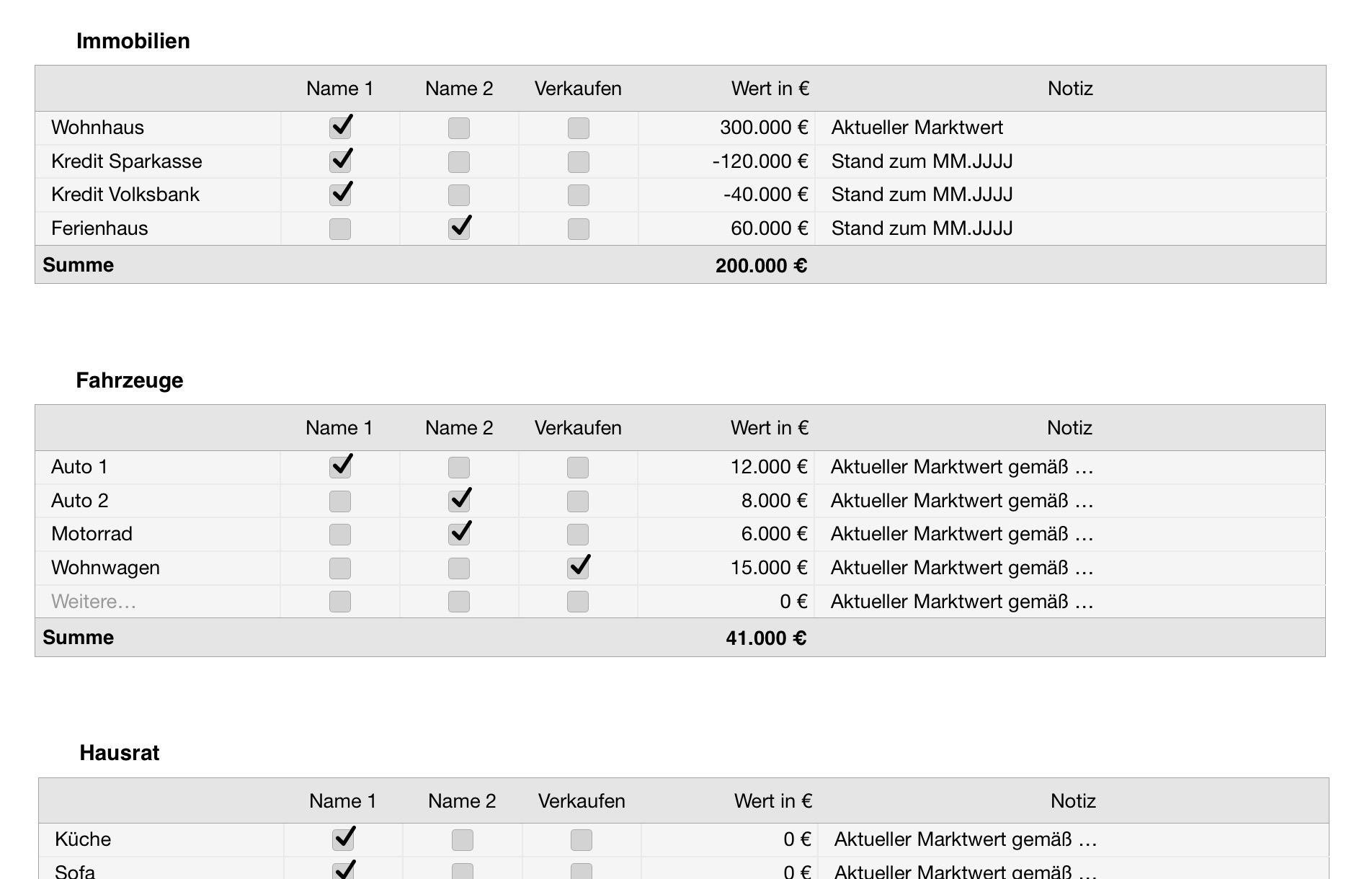Check Name 1 for Auto 2

340,501
